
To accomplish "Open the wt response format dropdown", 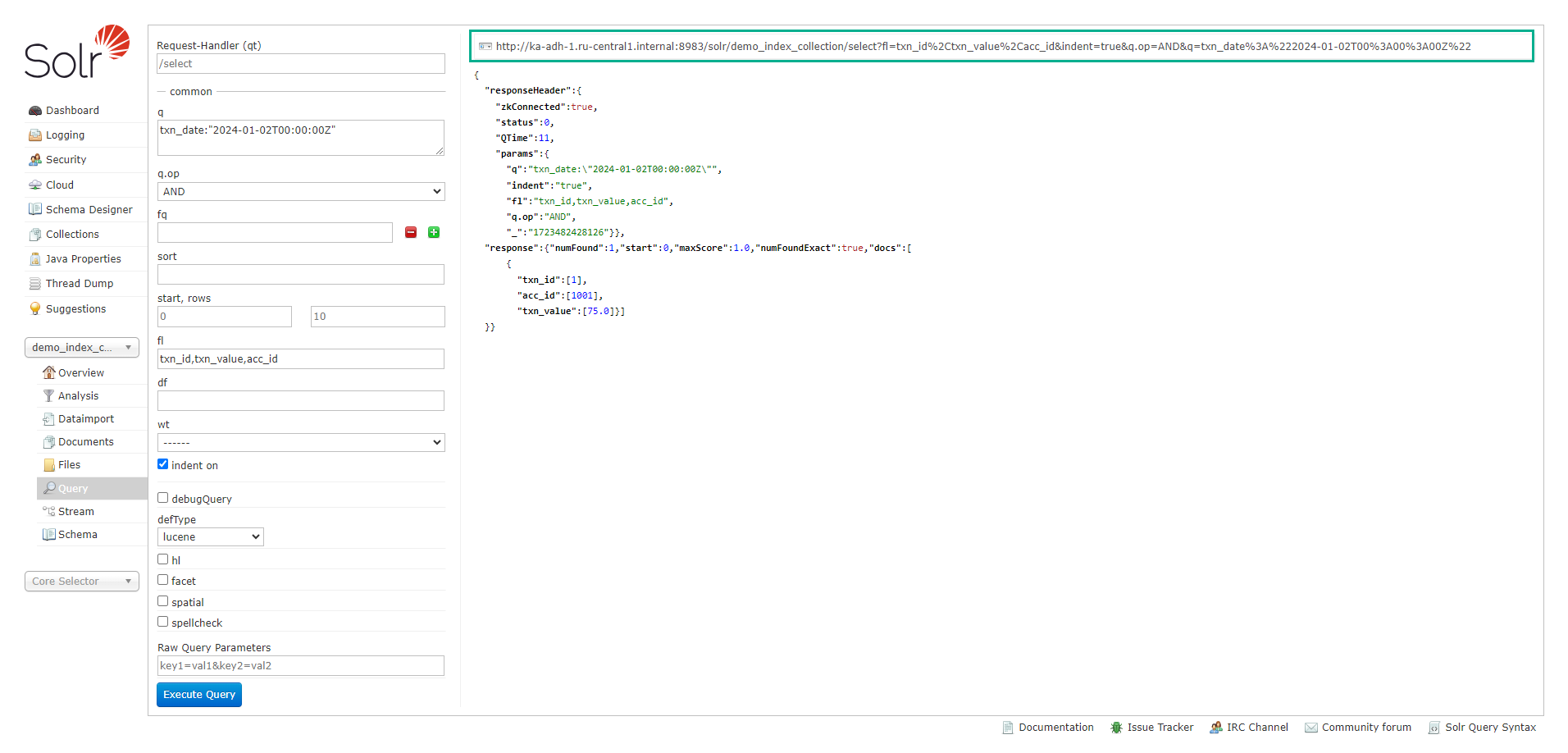I will pos(301,442).
